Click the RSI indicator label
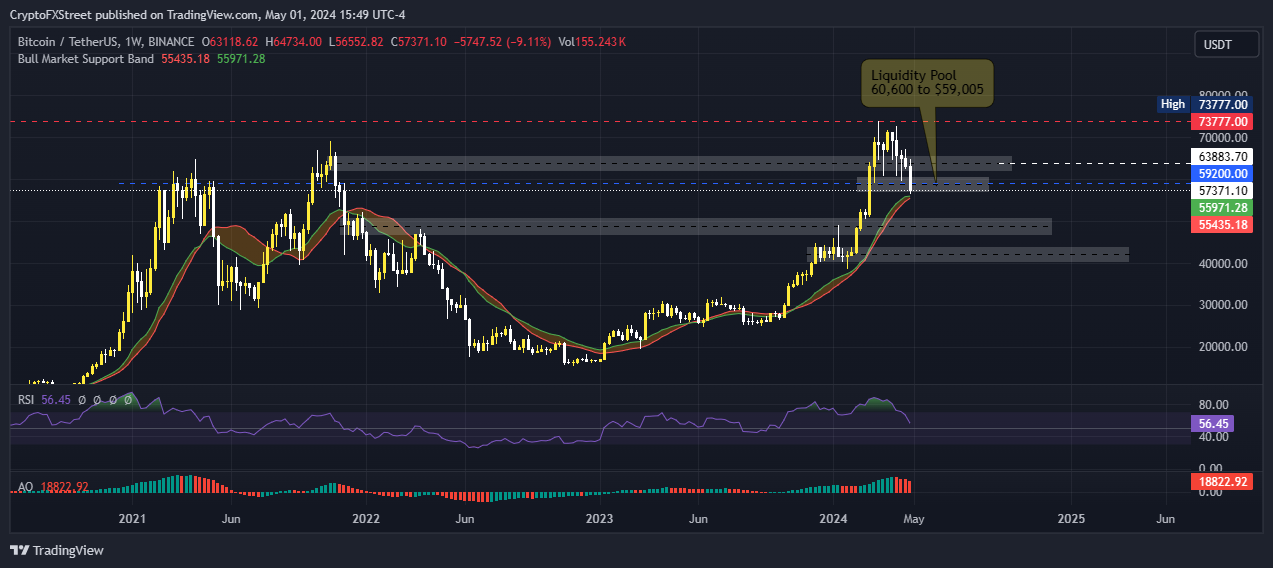 (x=27, y=399)
